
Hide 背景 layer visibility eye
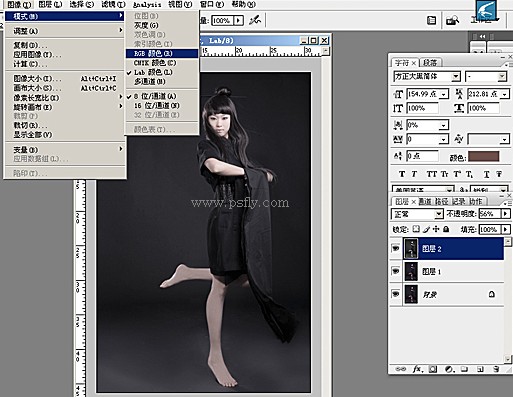click(396, 294)
